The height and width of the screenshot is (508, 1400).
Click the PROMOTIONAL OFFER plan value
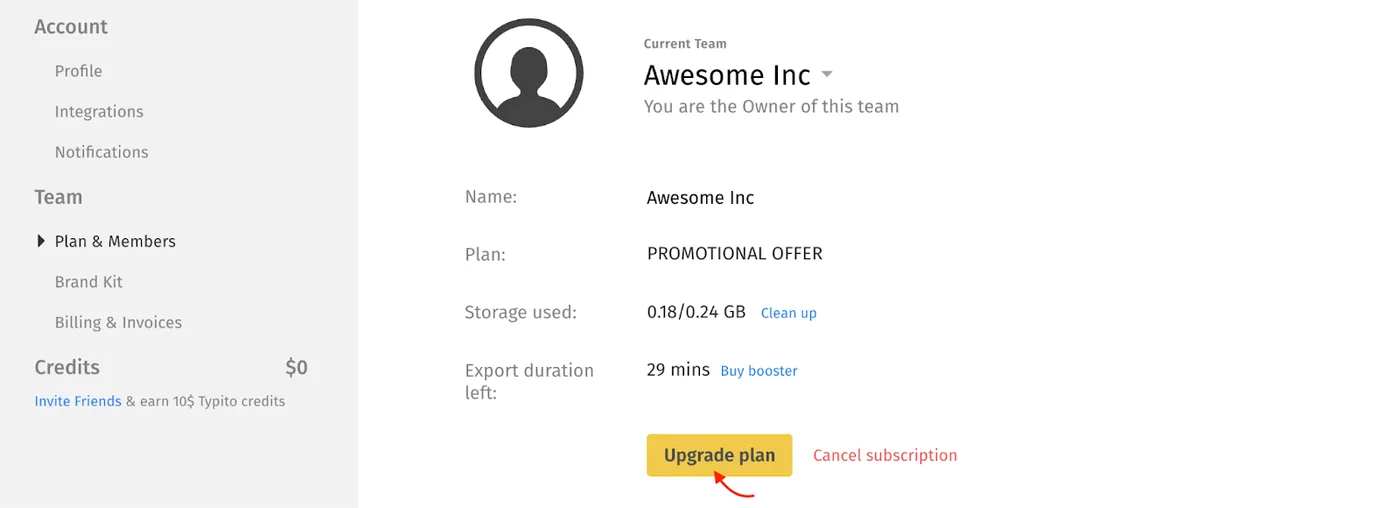[x=735, y=254]
